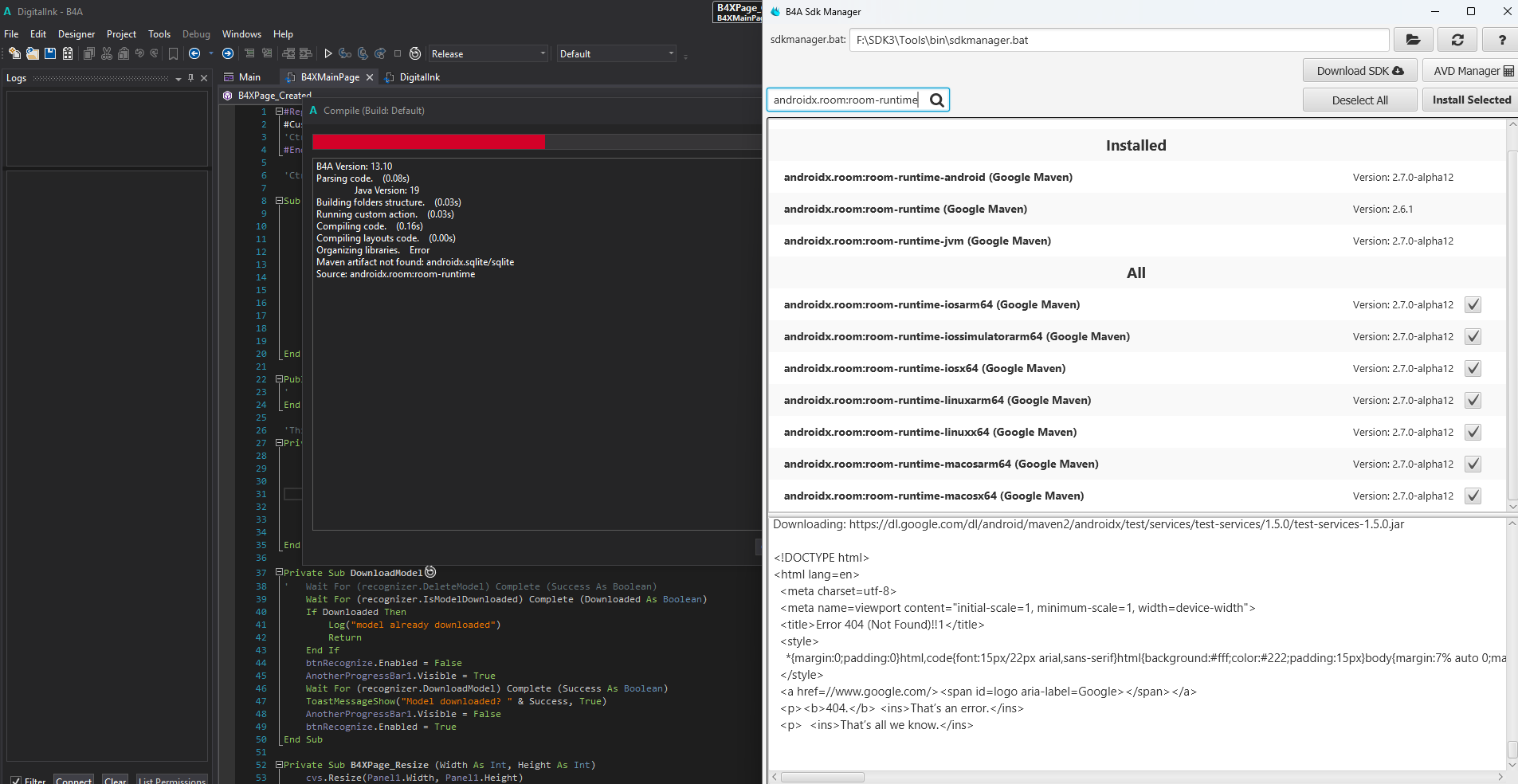This screenshot has height=784, width=1518.
Task: Save the project with the floppy disk icon
Action: pyautogui.click(x=50, y=53)
